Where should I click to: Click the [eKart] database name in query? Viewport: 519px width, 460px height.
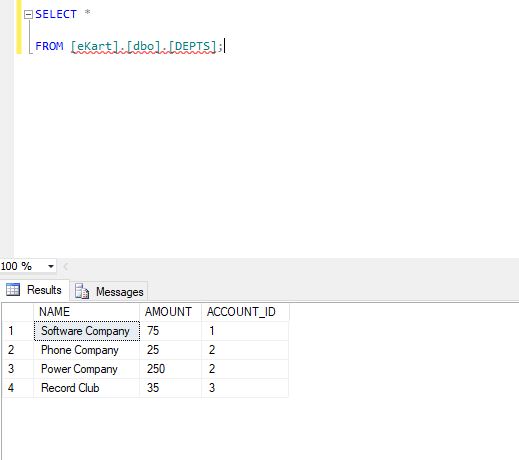click(x=95, y=46)
